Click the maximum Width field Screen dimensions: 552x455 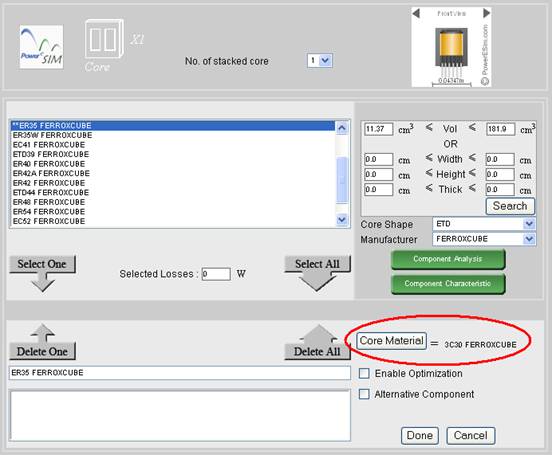(500, 160)
